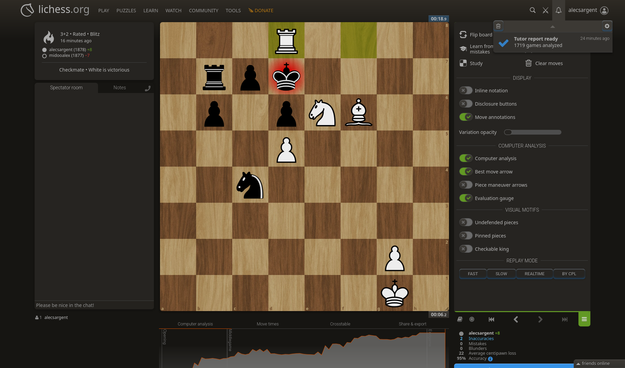Select the white knight on e6

[x=322, y=113]
